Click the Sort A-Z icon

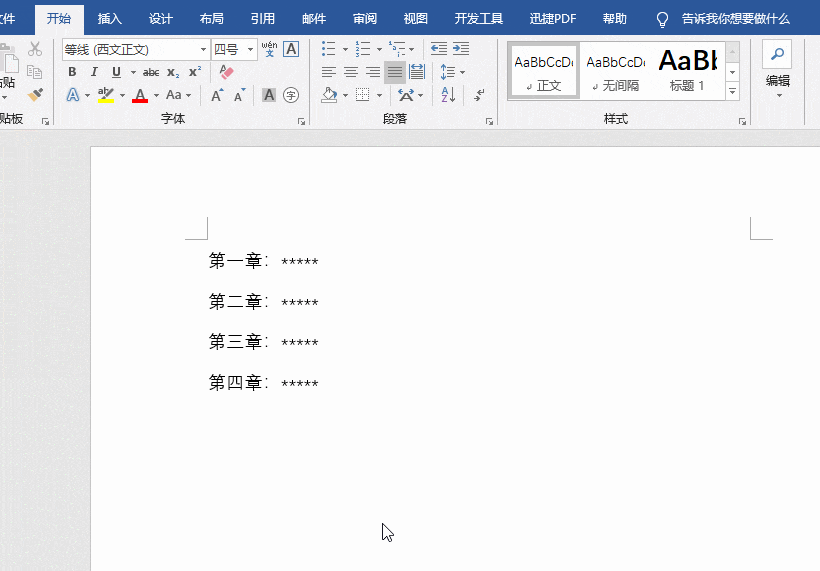[448, 95]
